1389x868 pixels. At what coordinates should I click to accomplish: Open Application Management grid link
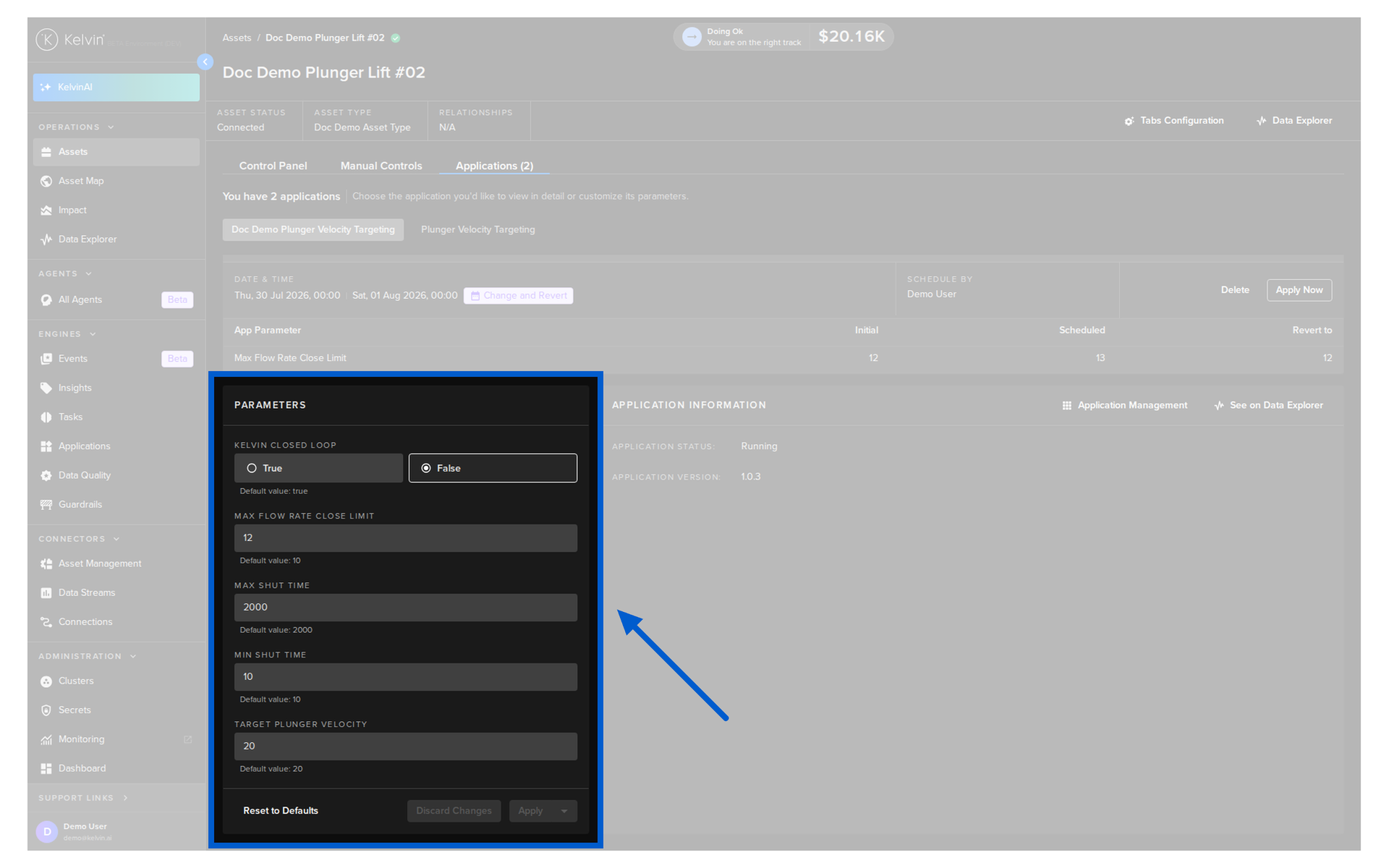[1124, 406]
